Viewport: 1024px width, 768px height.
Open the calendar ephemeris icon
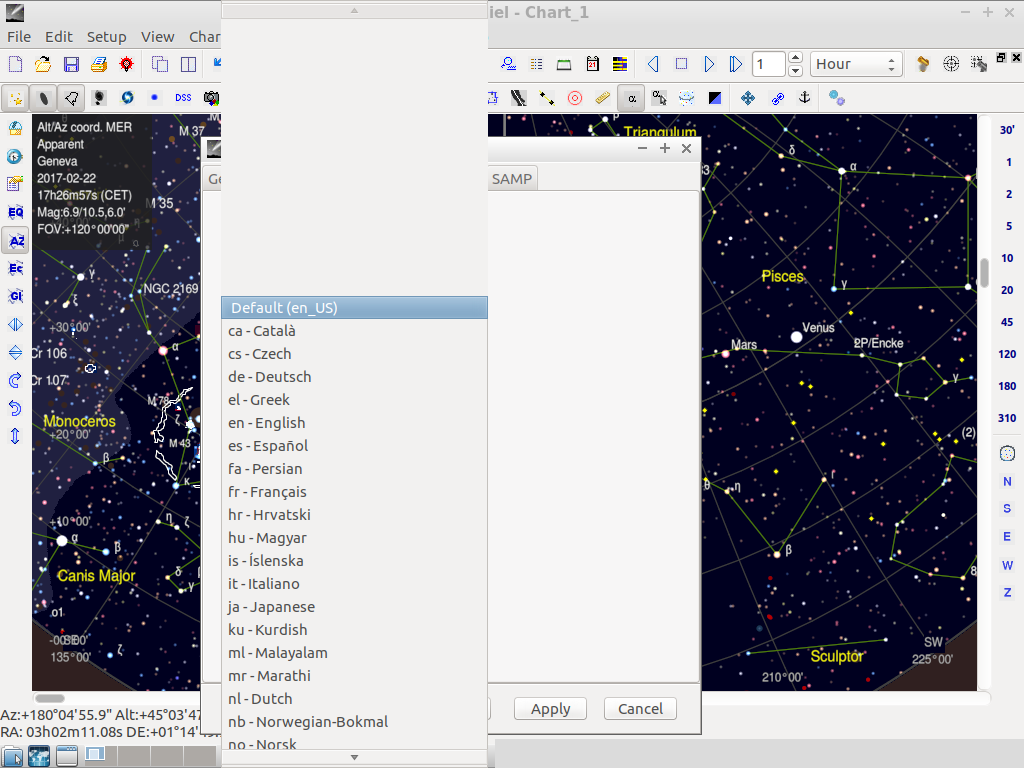pyautogui.click(x=592, y=64)
